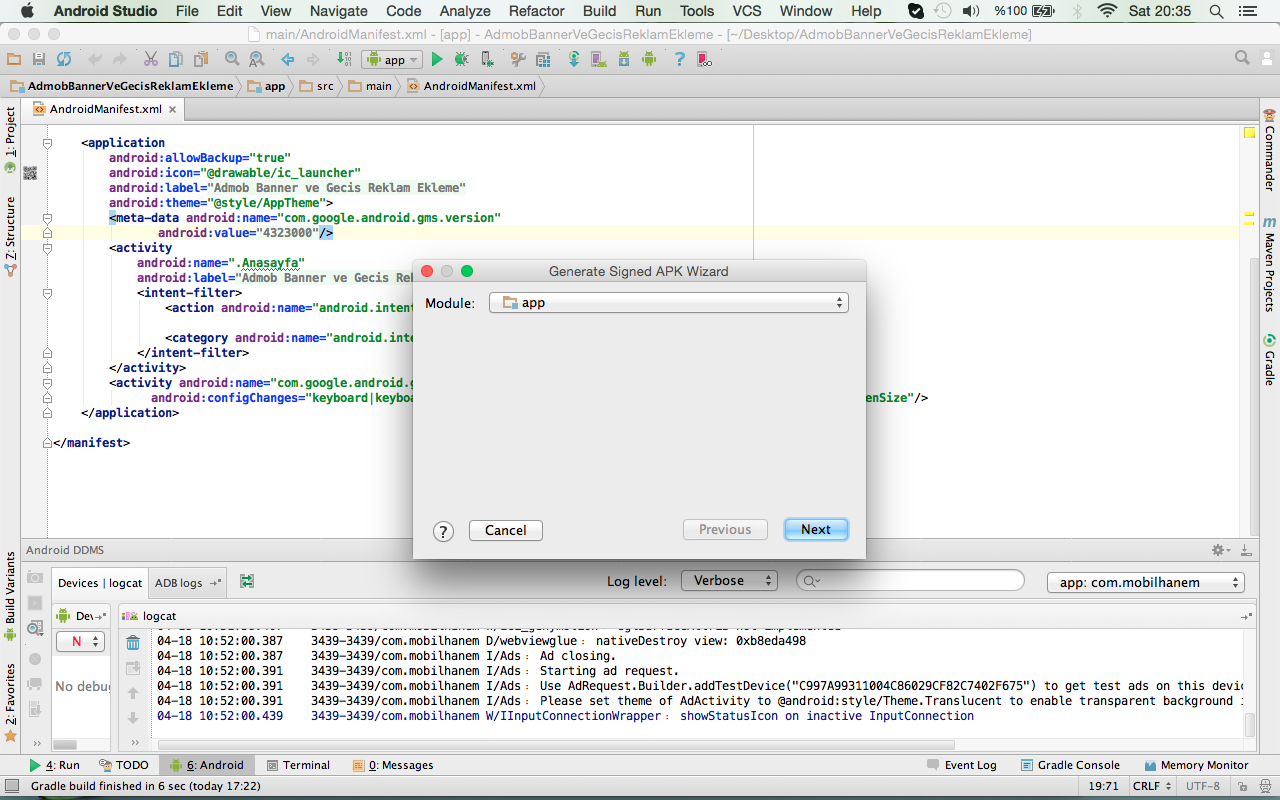Click Sync Project with Gradle icon
This screenshot has height=800, width=1280.
pos(574,60)
